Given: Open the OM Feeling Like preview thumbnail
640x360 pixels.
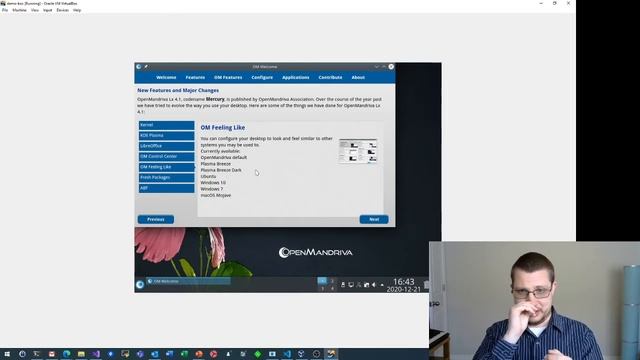Looking at the screenshot, I should pyautogui.click(x=358, y=151).
